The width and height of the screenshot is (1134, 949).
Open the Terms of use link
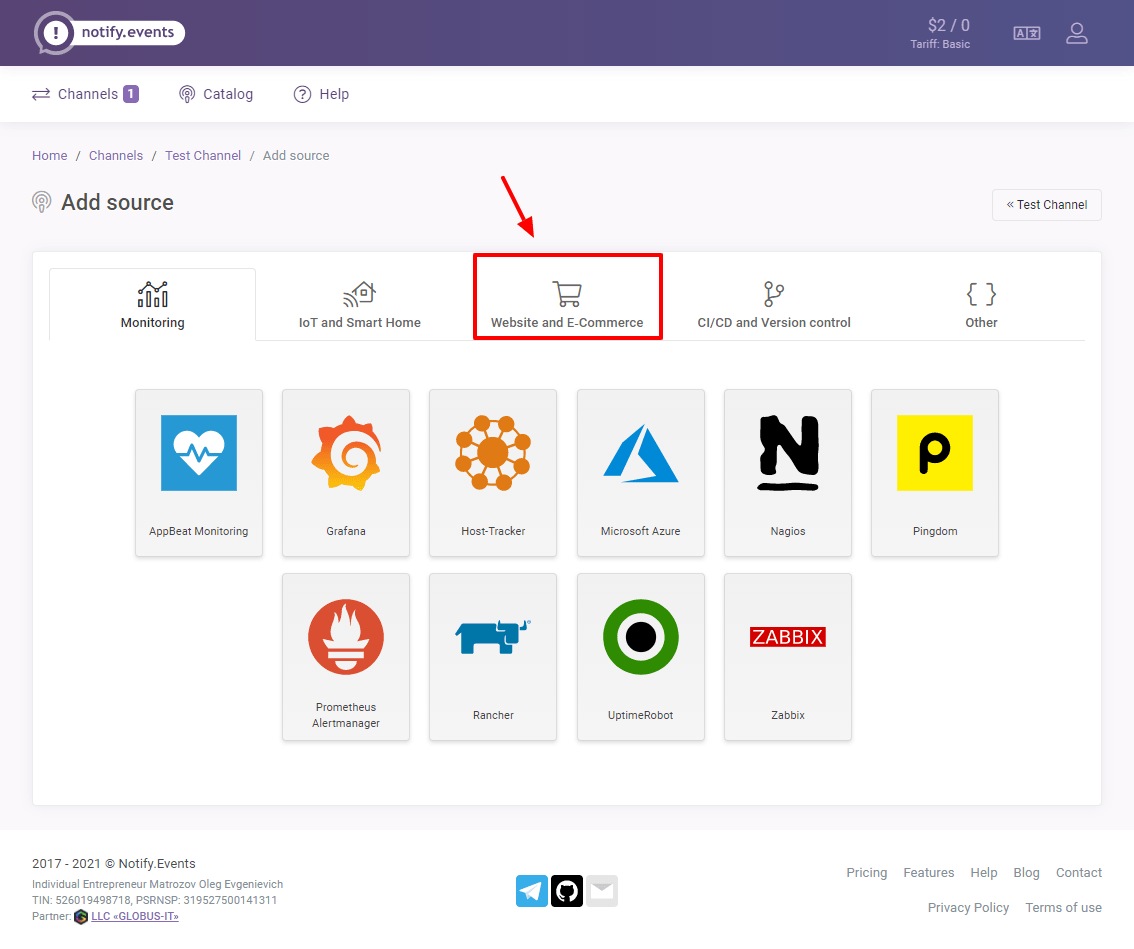click(1063, 907)
